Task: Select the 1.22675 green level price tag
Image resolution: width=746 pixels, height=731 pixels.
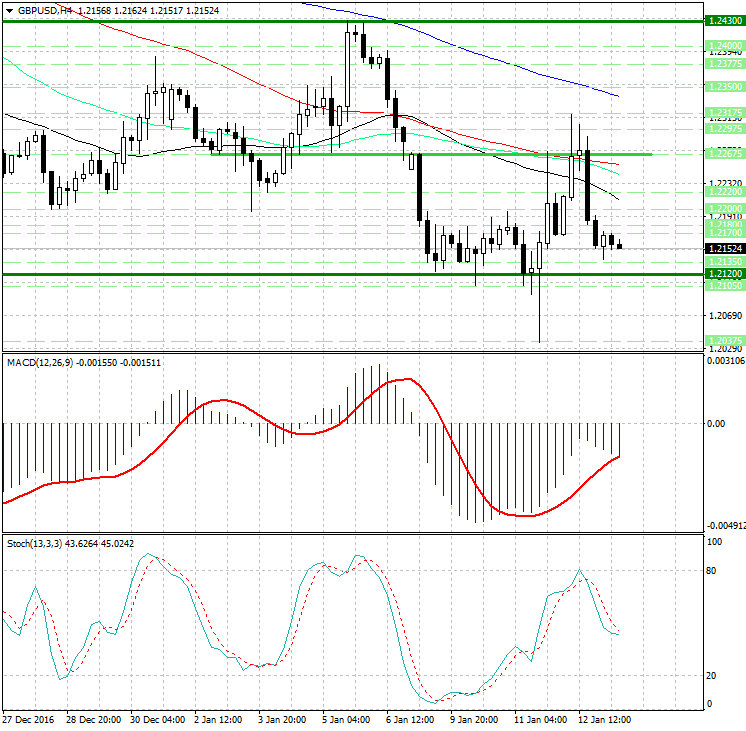Action: pos(723,154)
